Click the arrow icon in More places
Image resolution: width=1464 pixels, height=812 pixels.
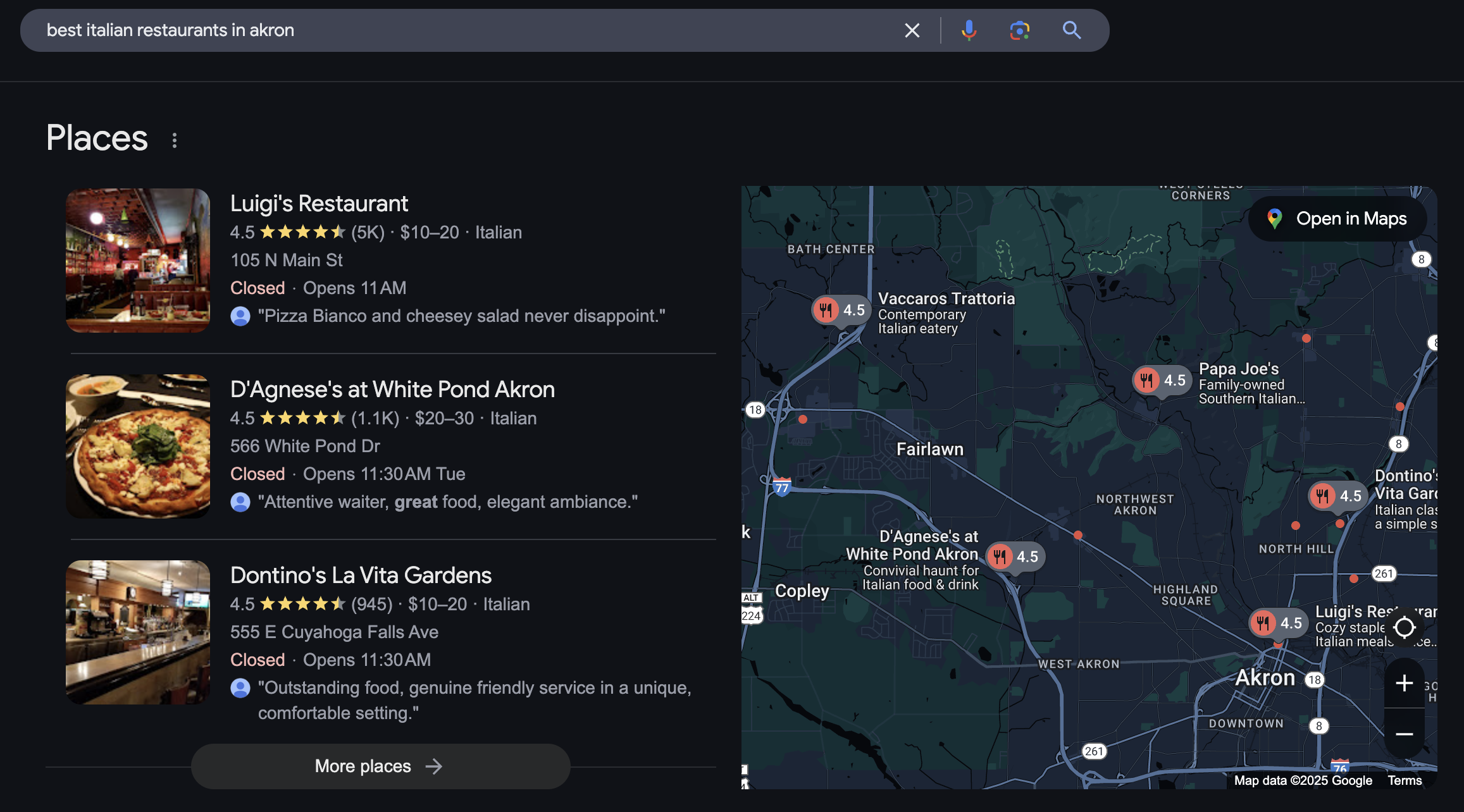(x=434, y=766)
